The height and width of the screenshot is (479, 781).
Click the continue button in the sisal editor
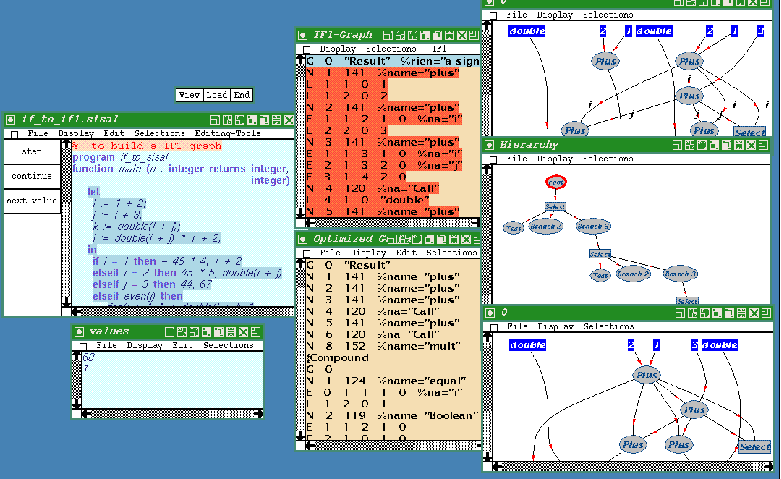tap(32, 176)
